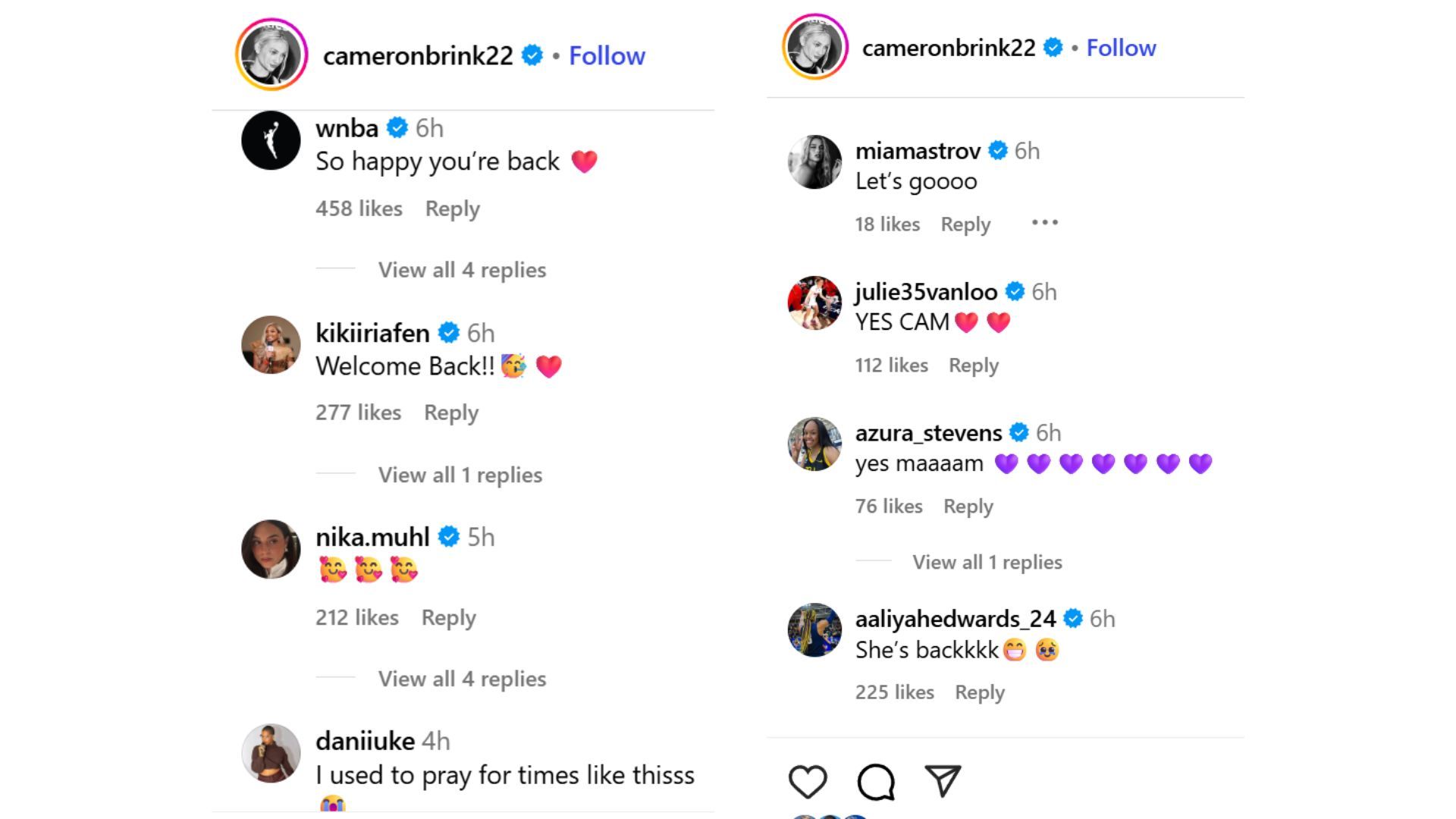Reply to aaliyahedwards_24's comment

coord(979,692)
